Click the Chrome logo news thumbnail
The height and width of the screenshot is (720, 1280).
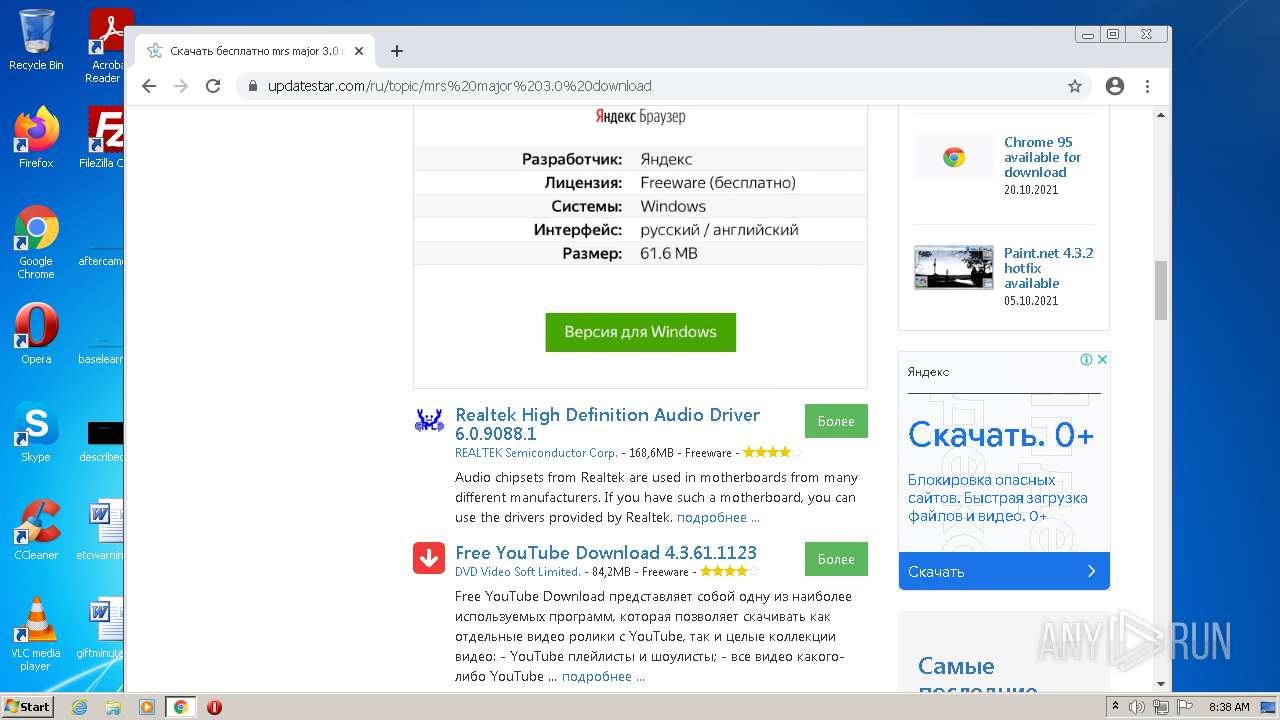click(954, 157)
